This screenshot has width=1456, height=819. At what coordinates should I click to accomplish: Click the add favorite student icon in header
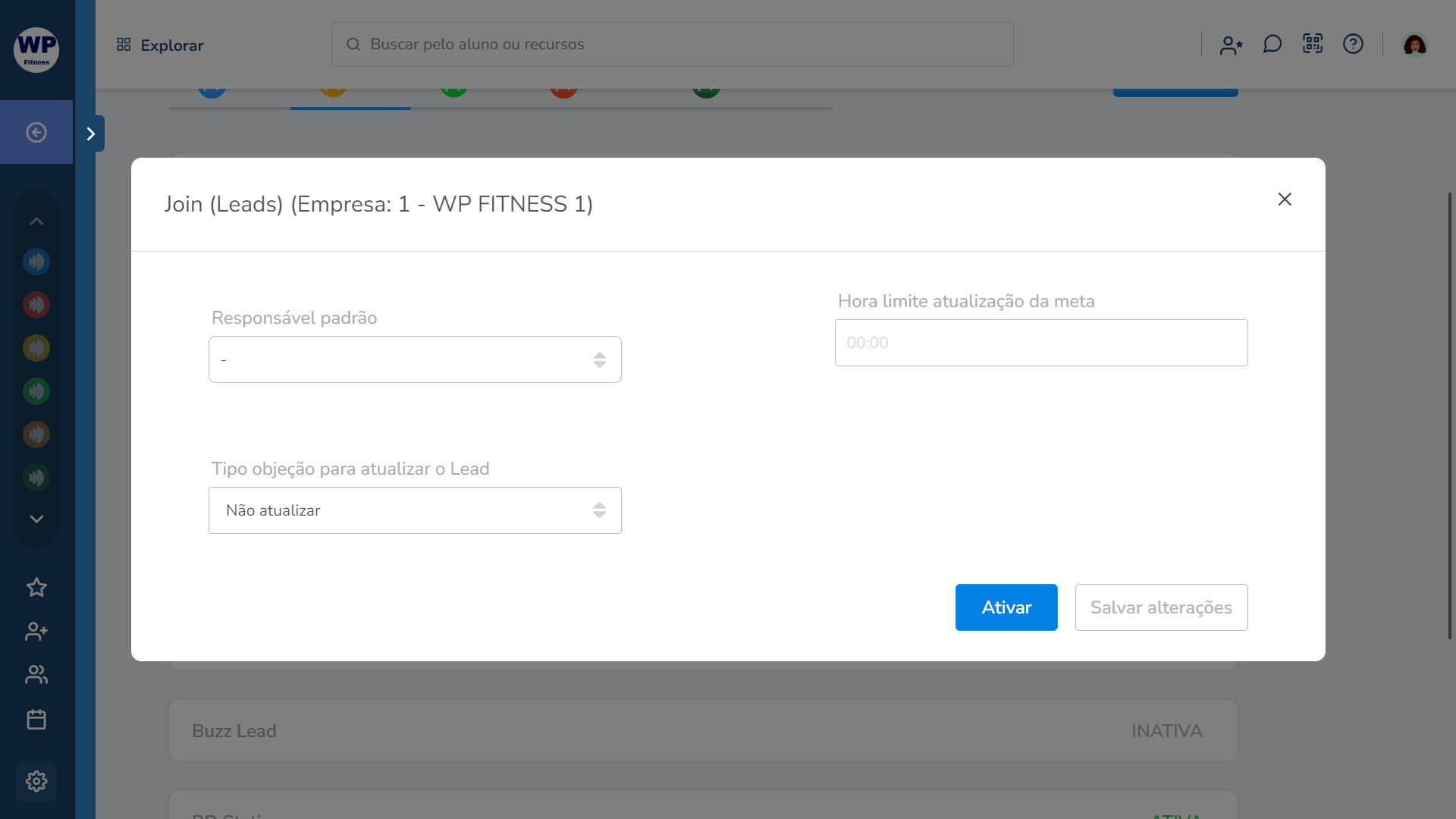pyautogui.click(x=1231, y=45)
